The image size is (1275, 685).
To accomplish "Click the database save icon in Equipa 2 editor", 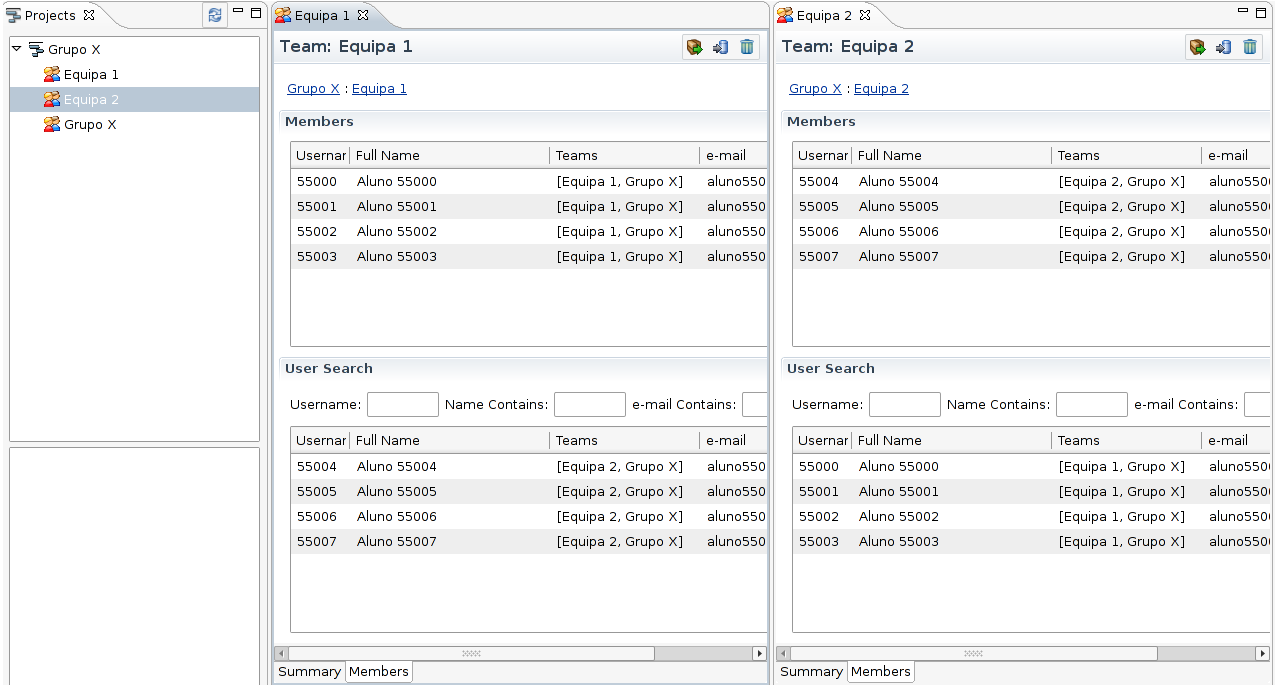I will tap(1223, 47).
